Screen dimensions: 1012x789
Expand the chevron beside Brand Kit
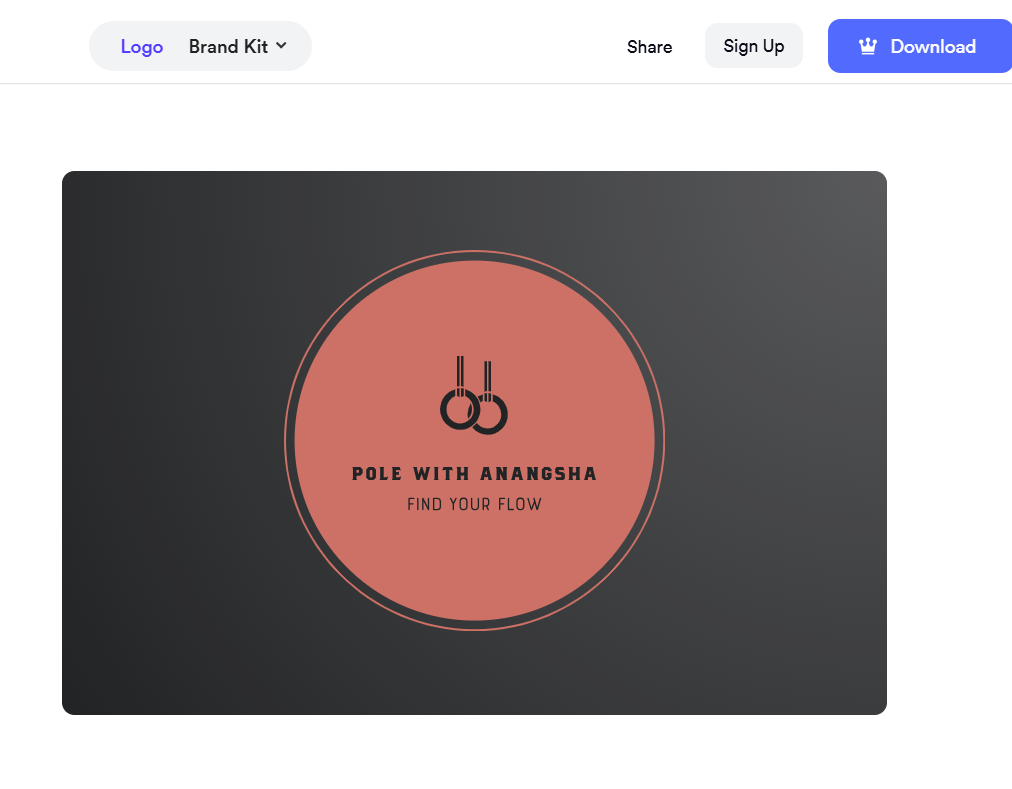pos(281,45)
